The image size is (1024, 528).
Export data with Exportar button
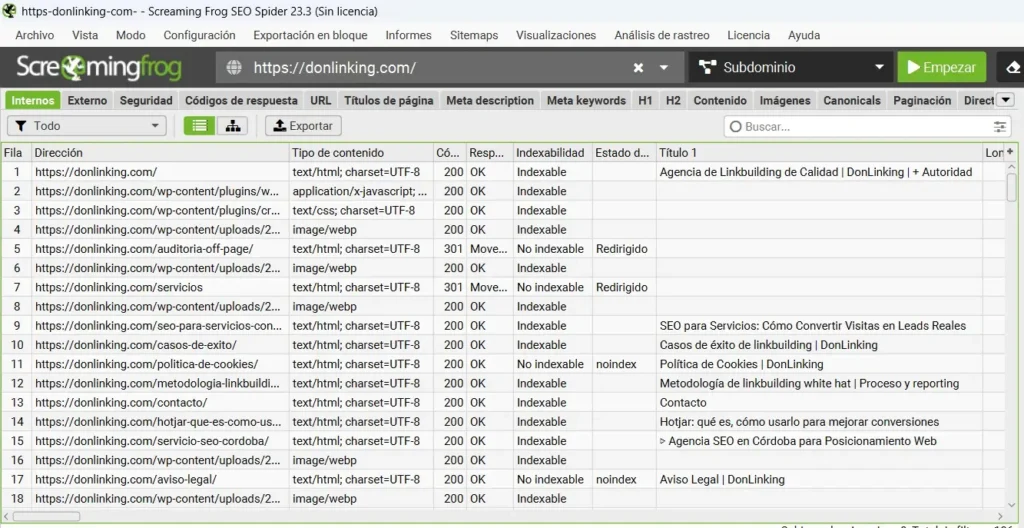coord(303,126)
